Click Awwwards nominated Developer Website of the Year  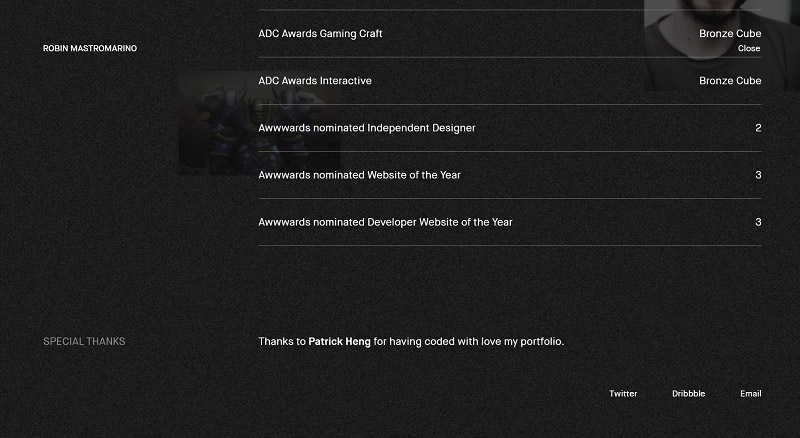(385, 222)
